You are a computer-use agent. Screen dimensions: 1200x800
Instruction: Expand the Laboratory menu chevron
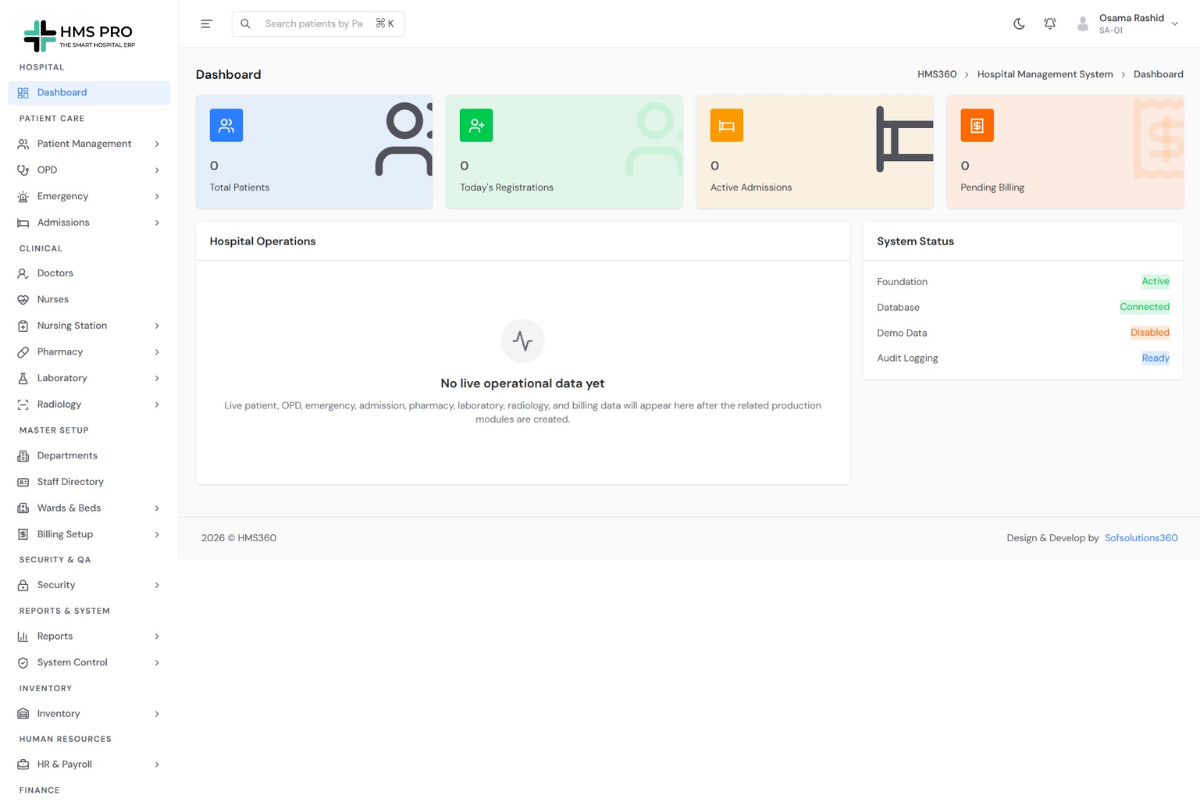click(157, 378)
